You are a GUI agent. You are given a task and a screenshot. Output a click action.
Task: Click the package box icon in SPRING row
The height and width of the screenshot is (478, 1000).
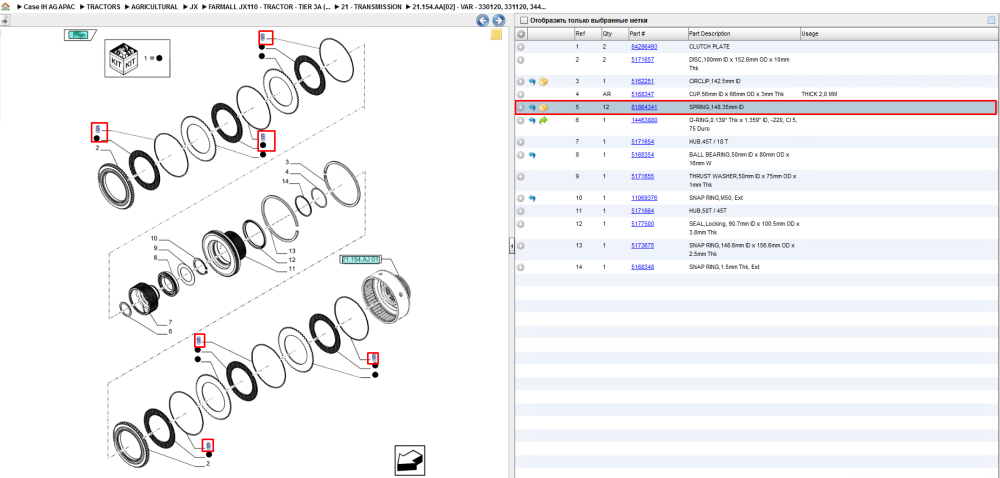[x=543, y=108]
